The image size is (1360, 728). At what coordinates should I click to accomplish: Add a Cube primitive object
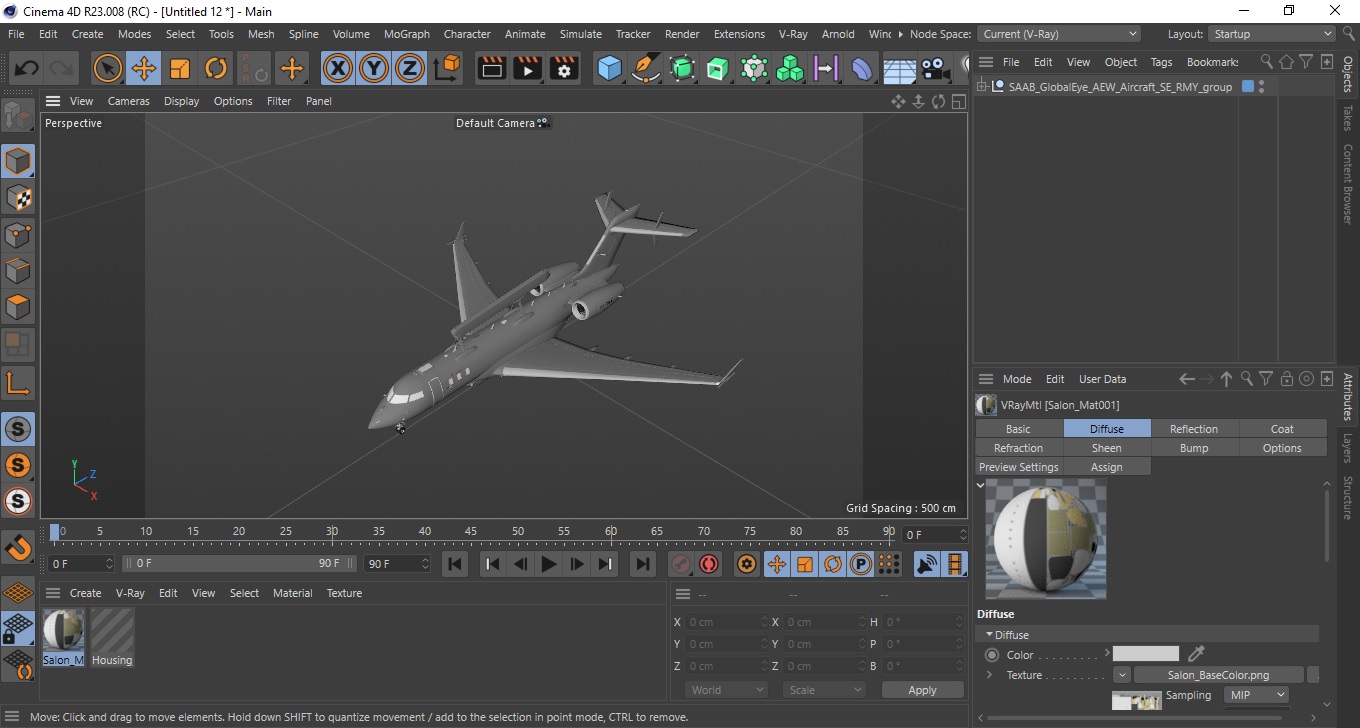coord(609,68)
